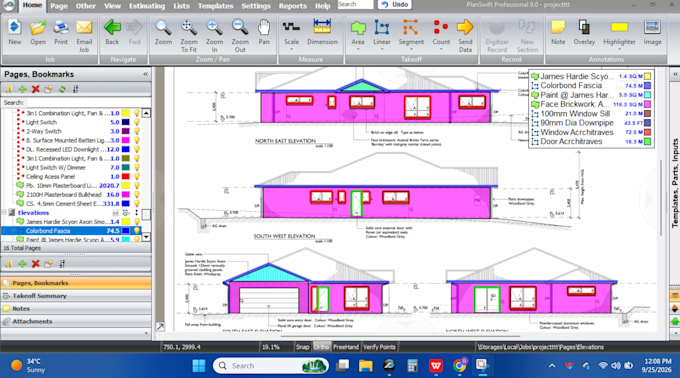The height and width of the screenshot is (378, 680).
Task: Click refresh icon in Pages toolbar
Action: pyautogui.click(x=62, y=89)
